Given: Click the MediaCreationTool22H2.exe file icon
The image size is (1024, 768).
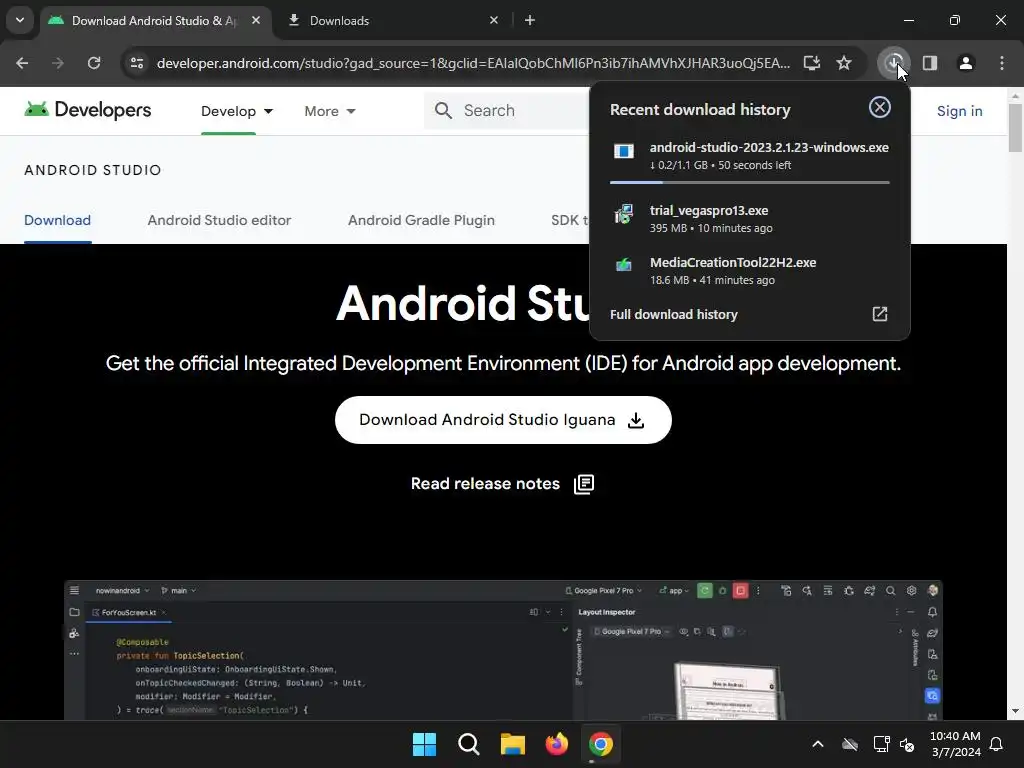Looking at the screenshot, I should [624, 264].
